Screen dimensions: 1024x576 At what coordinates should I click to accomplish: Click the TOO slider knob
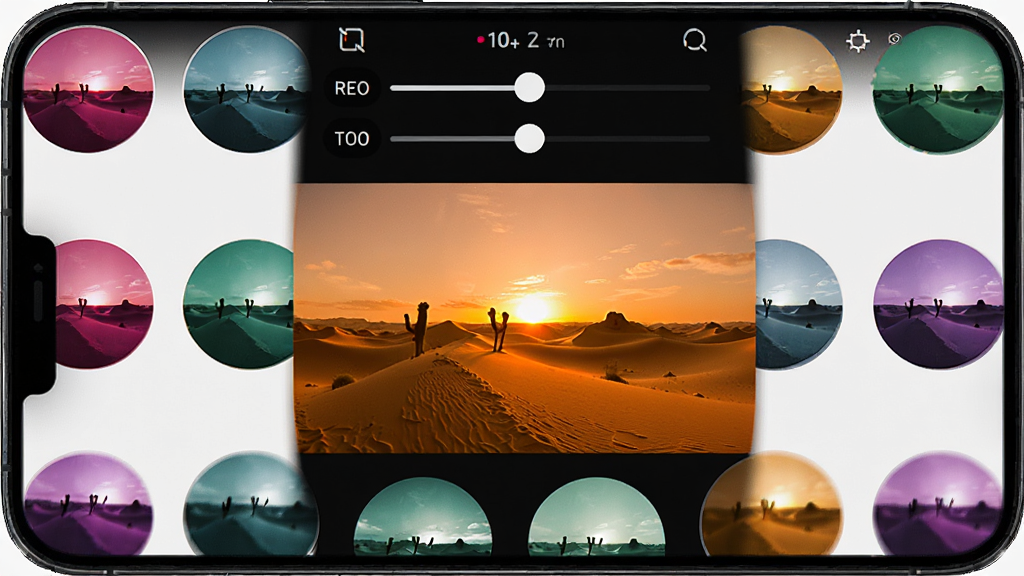pos(529,138)
